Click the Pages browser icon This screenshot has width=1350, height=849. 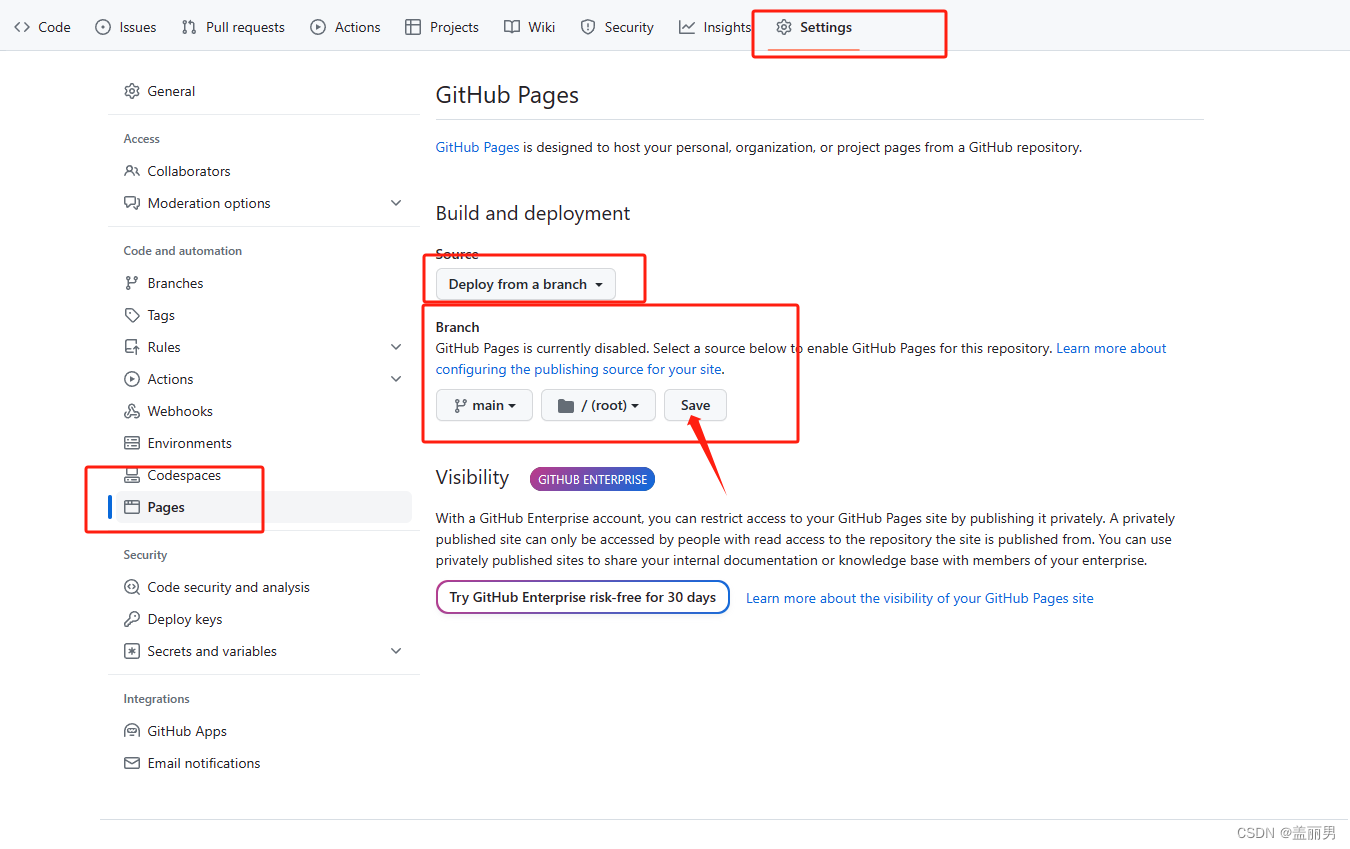point(132,507)
